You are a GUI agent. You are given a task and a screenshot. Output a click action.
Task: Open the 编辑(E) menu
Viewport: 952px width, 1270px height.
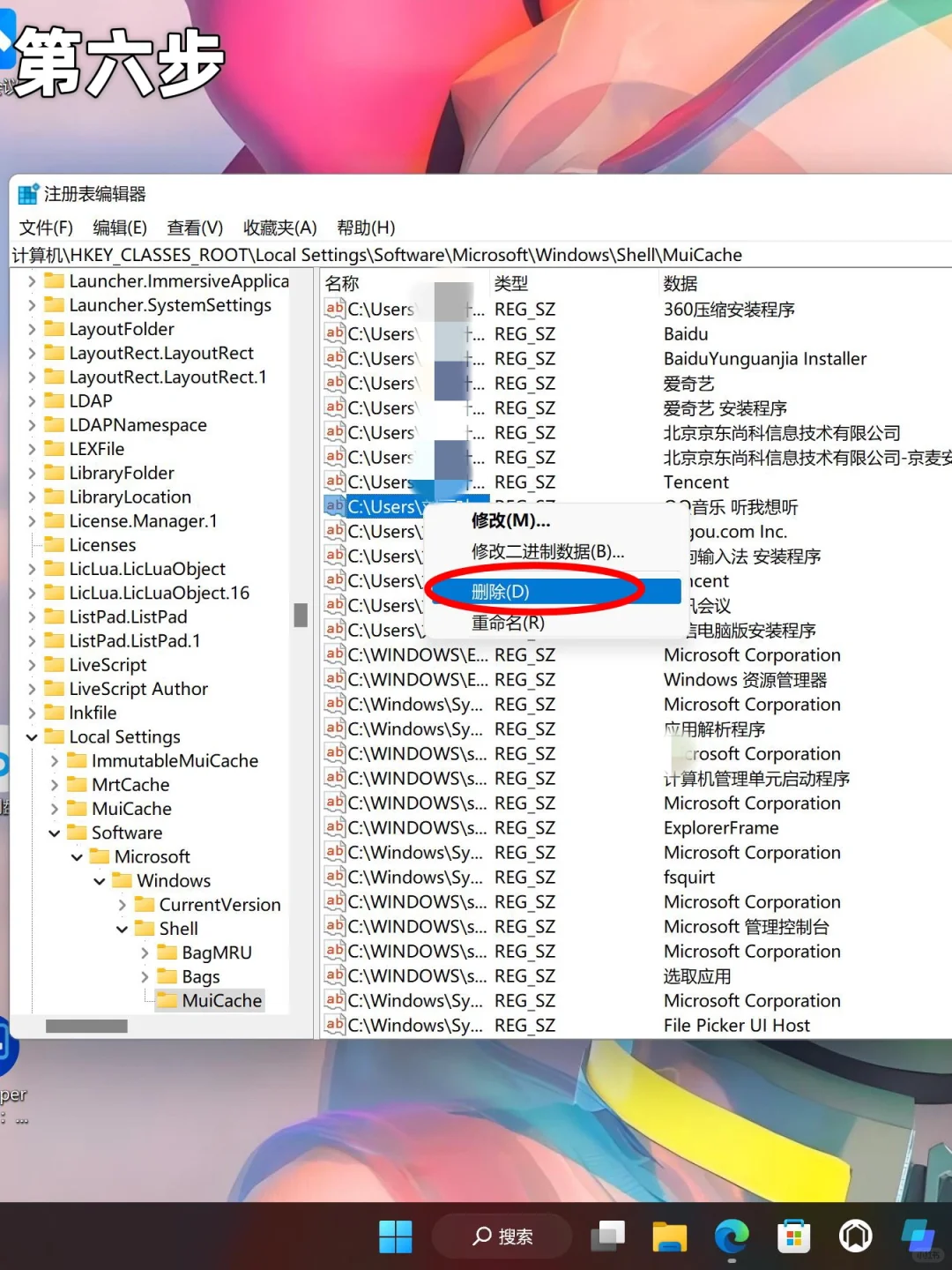(120, 228)
